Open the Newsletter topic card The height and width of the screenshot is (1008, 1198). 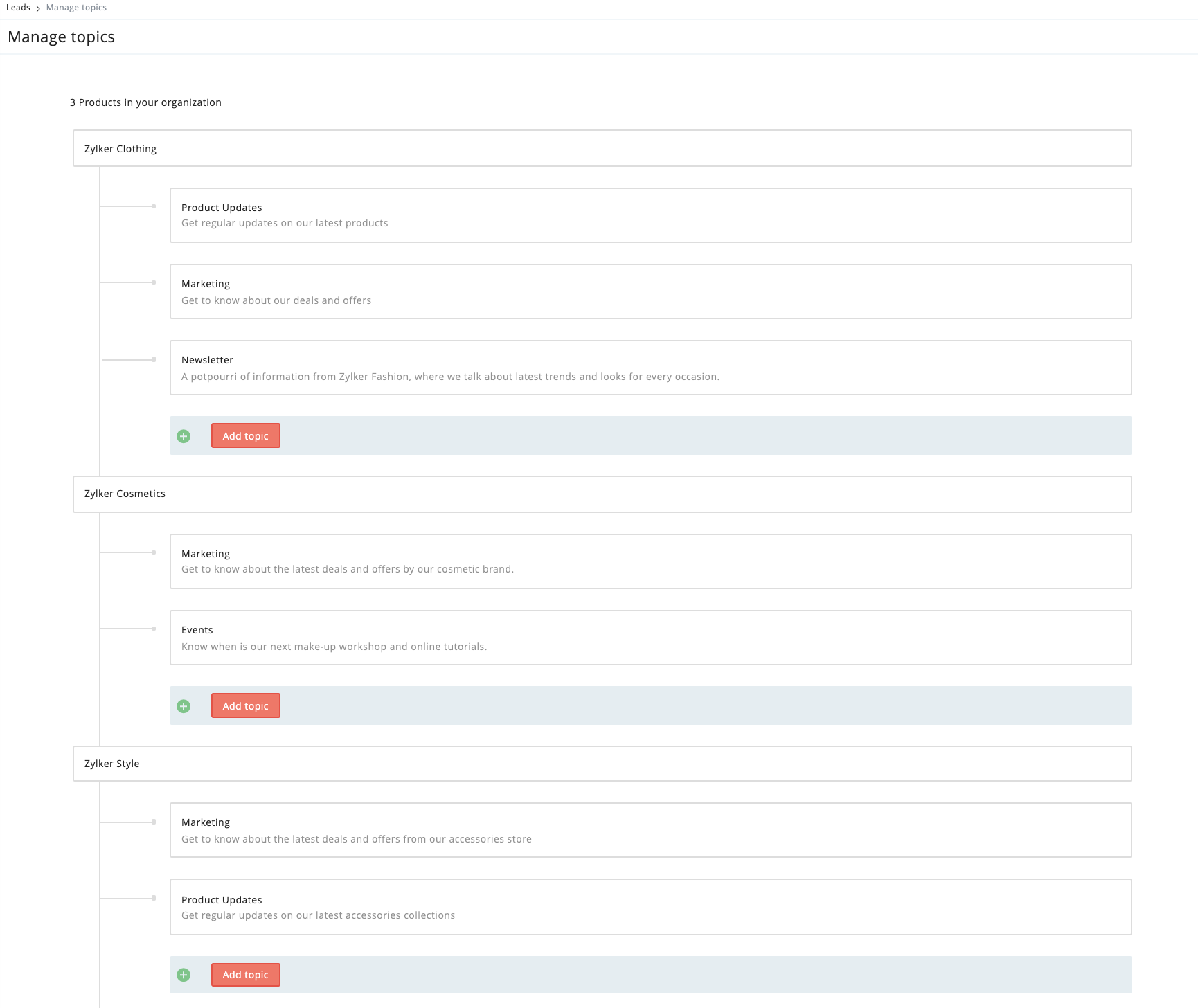650,368
